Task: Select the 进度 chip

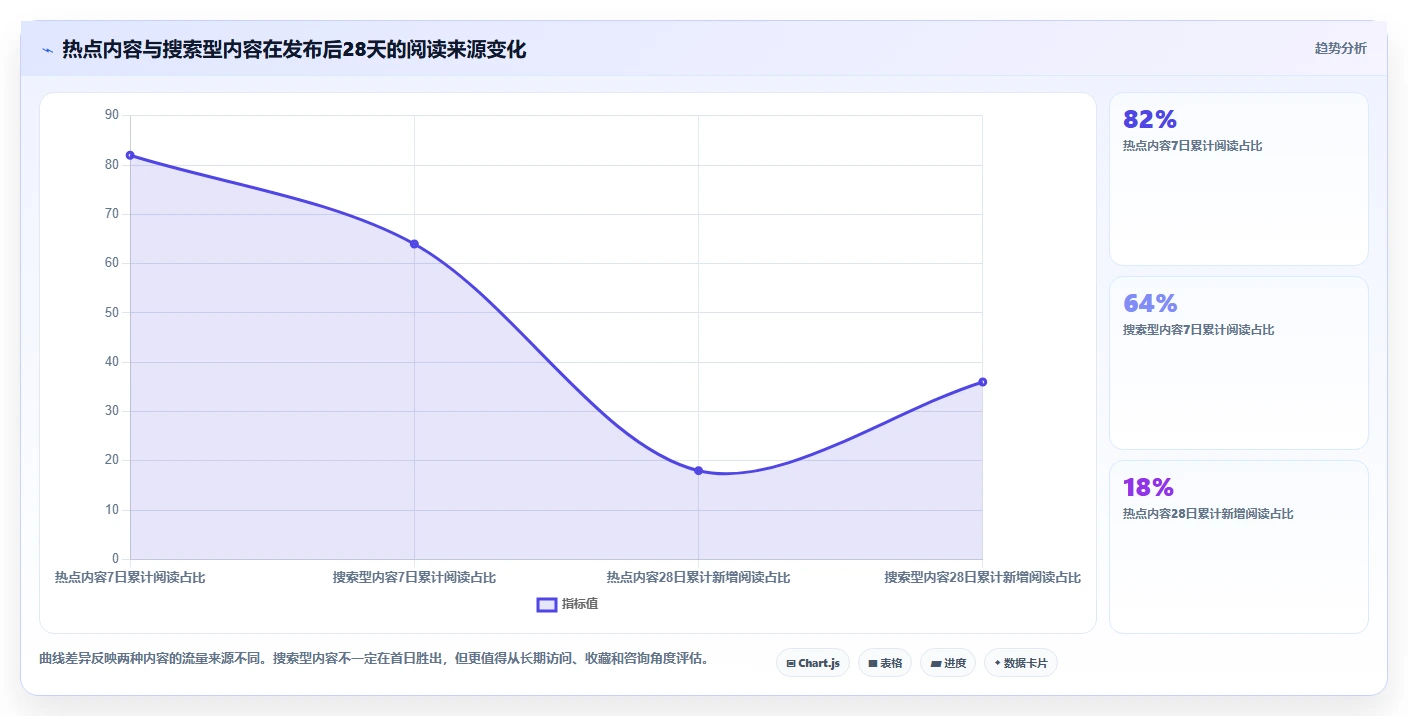Action: (x=948, y=663)
